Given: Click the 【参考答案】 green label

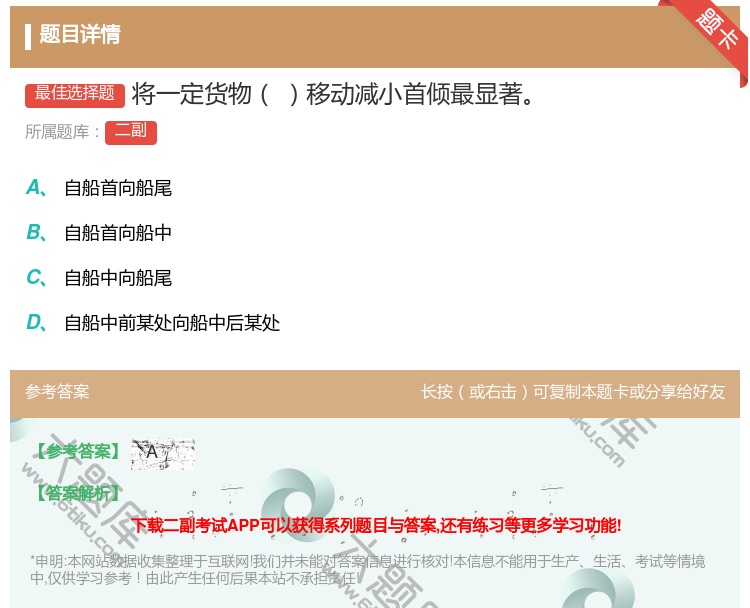Looking at the screenshot, I should click(77, 451).
